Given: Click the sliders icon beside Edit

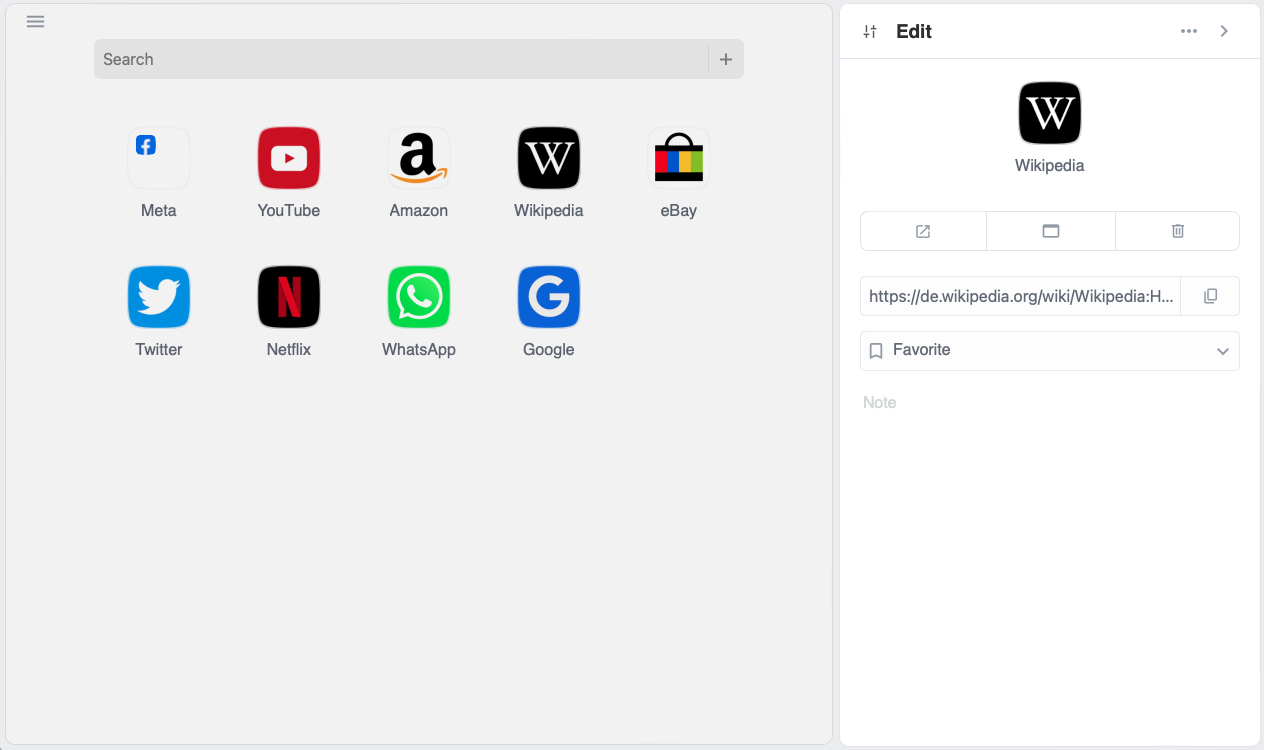Looking at the screenshot, I should [870, 31].
